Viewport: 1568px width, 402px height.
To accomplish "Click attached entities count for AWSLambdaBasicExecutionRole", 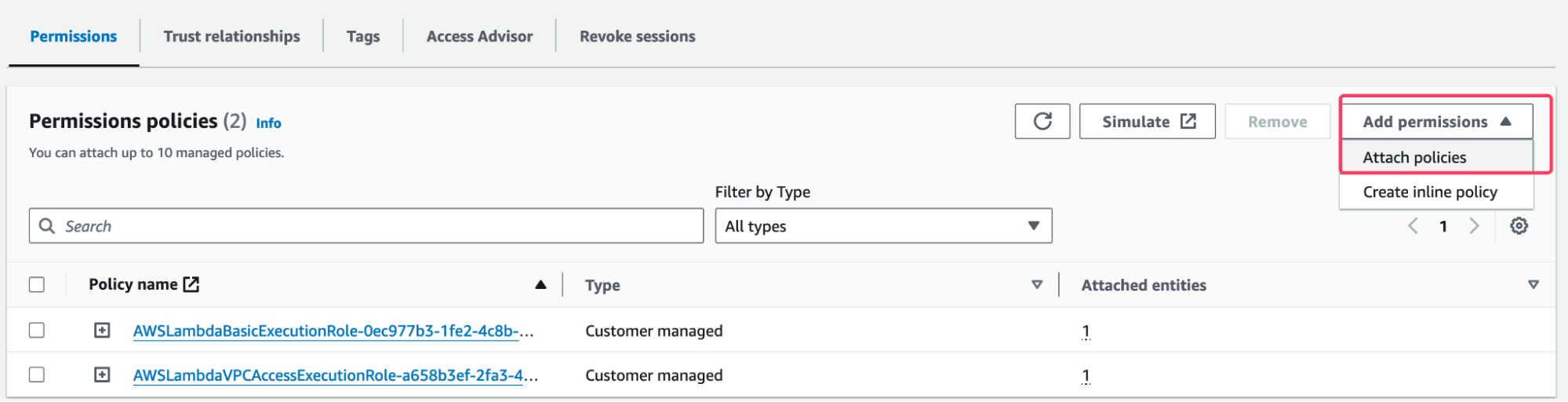I will tap(1086, 331).
